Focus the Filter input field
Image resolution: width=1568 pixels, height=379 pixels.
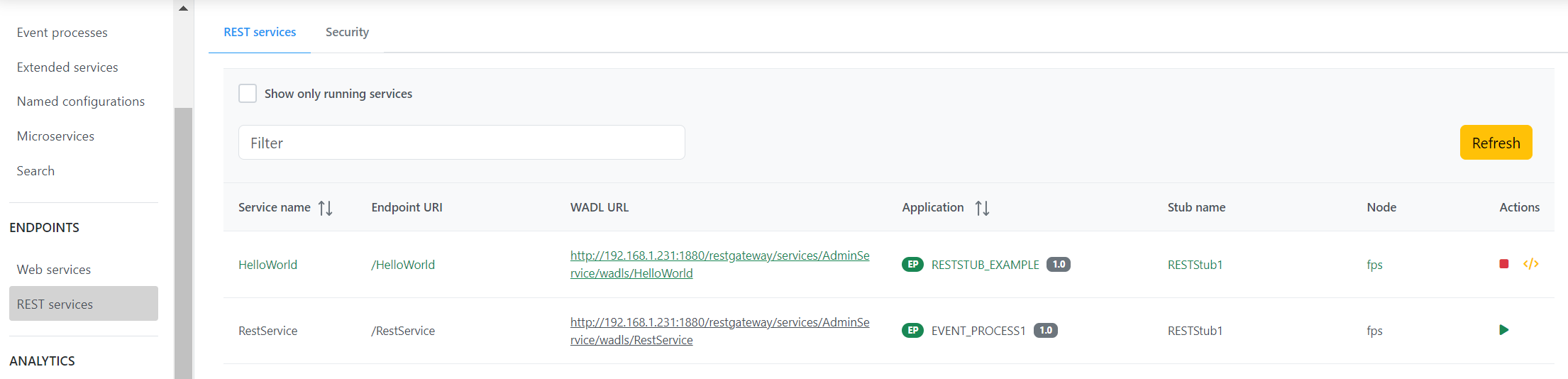click(462, 143)
